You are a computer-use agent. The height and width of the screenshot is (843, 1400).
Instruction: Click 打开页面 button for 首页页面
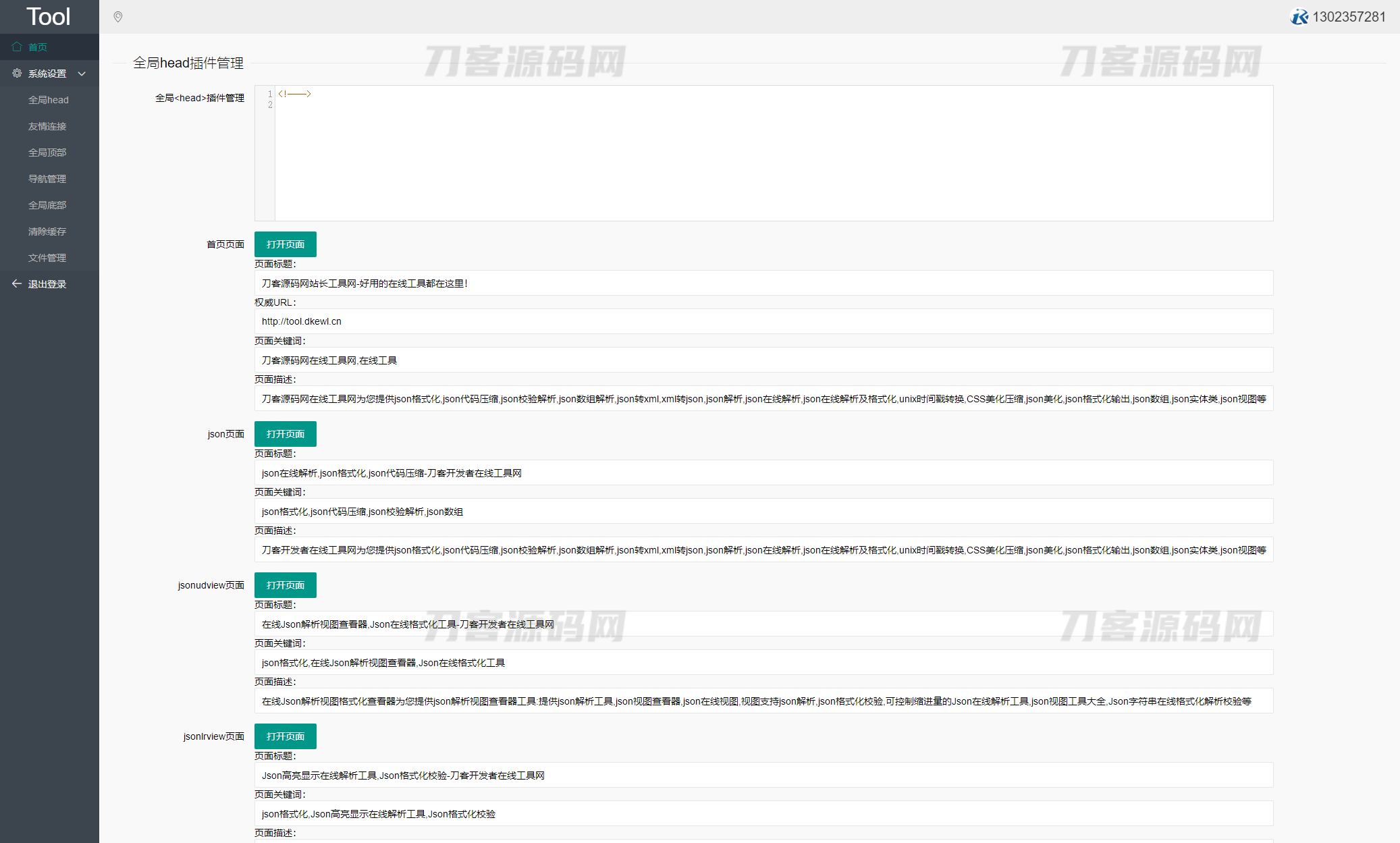[285, 244]
